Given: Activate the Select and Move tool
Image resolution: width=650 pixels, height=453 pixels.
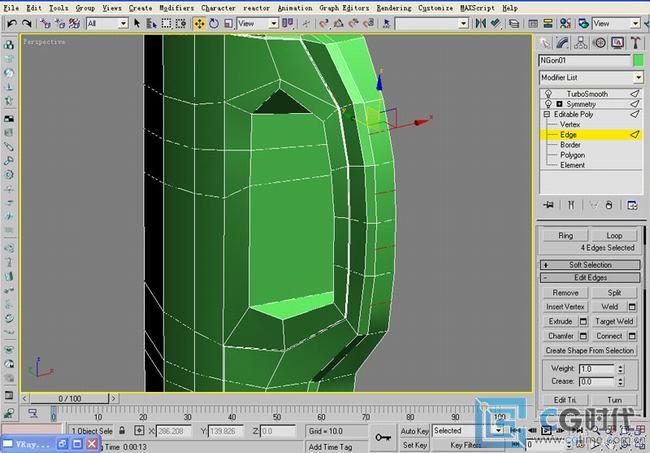Looking at the screenshot, I should click(x=199, y=24).
